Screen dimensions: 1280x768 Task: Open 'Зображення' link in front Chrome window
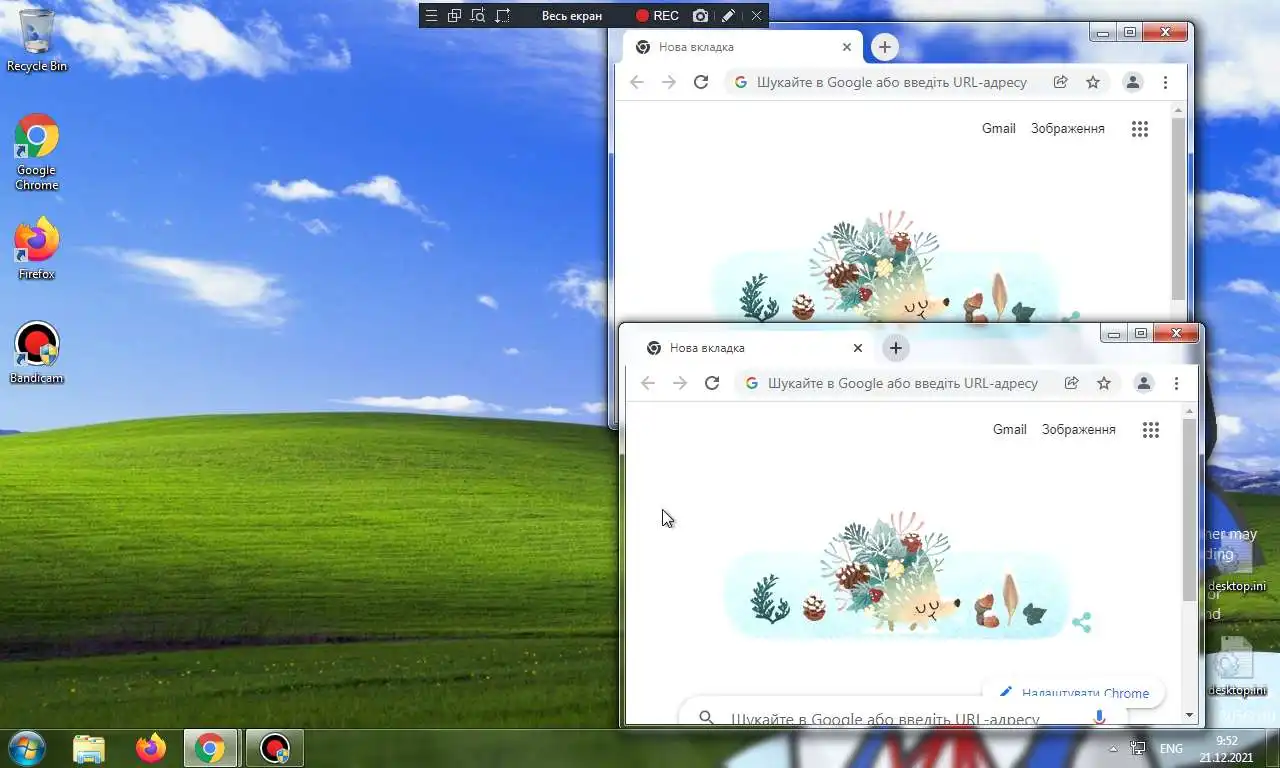(x=1079, y=429)
